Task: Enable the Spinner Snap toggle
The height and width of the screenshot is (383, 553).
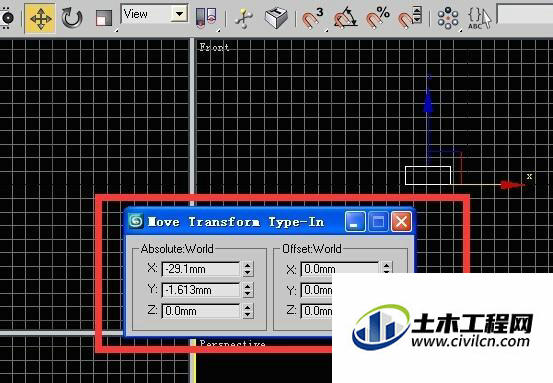Action: [410, 18]
